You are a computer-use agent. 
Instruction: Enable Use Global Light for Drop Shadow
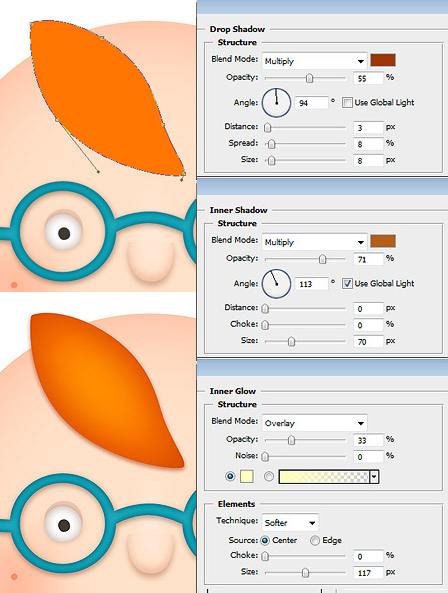click(x=347, y=102)
